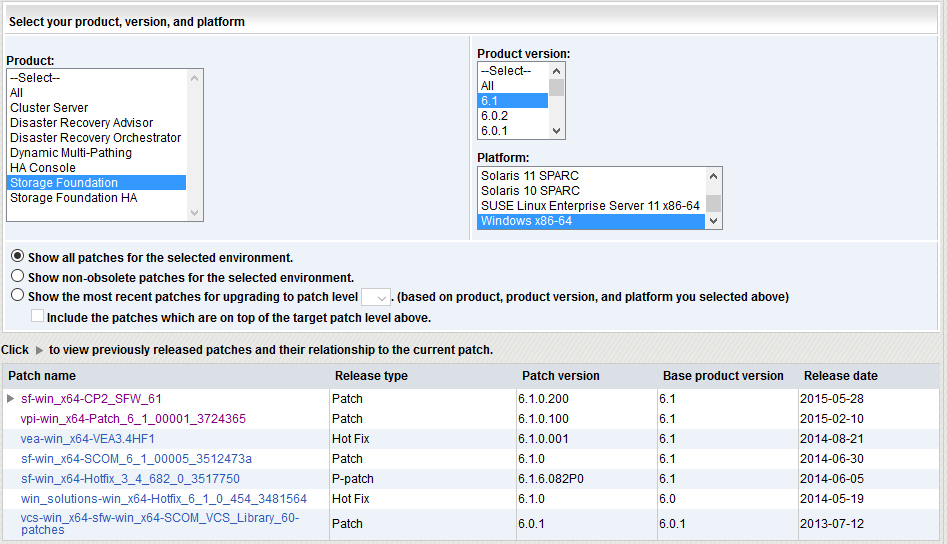Screen dimensions: 947x544
Task: Choose SUSE Linux Enterprise Server 11 platform
Action: coord(590,206)
